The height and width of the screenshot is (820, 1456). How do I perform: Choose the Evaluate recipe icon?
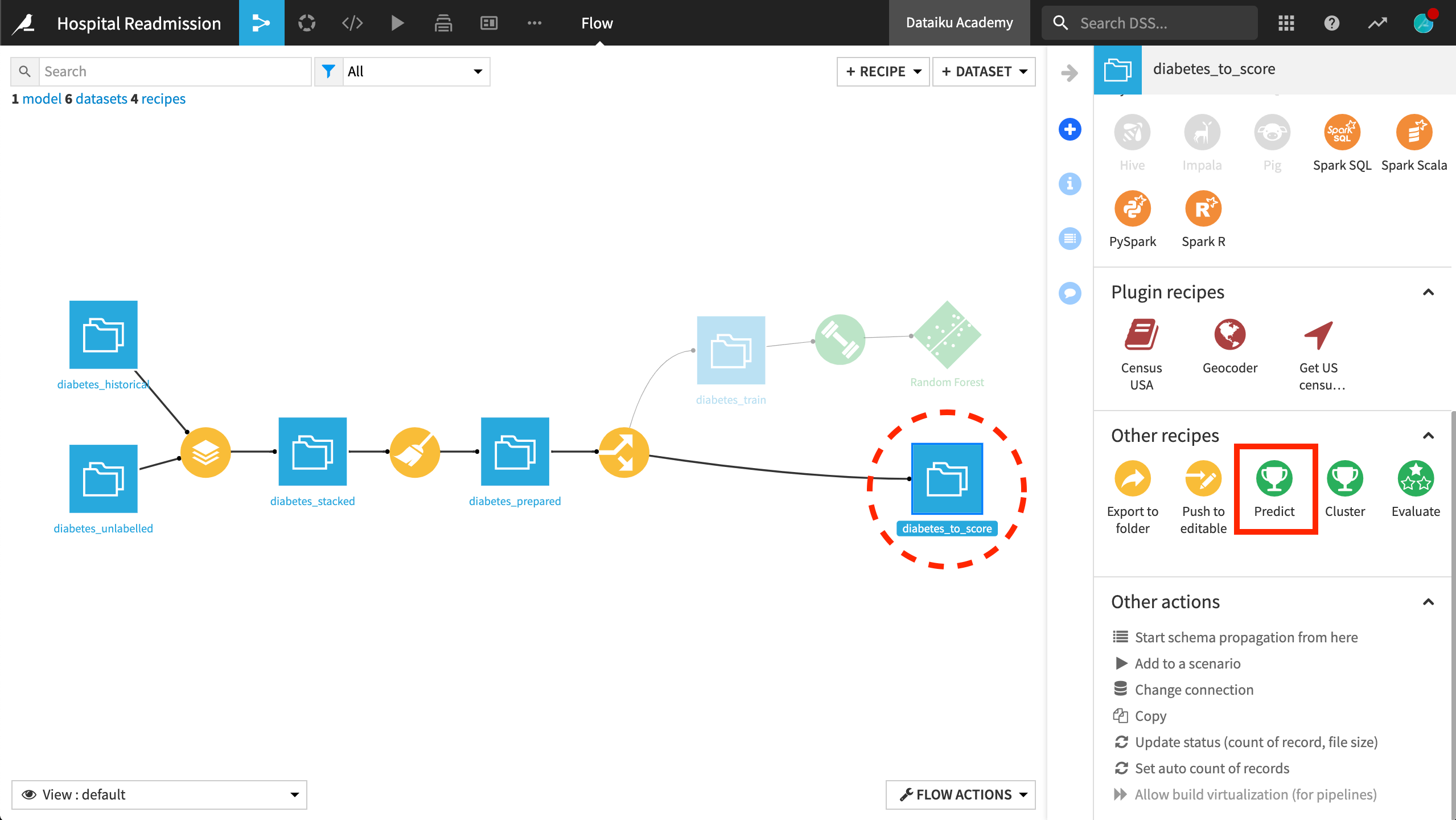click(1415, 479)
